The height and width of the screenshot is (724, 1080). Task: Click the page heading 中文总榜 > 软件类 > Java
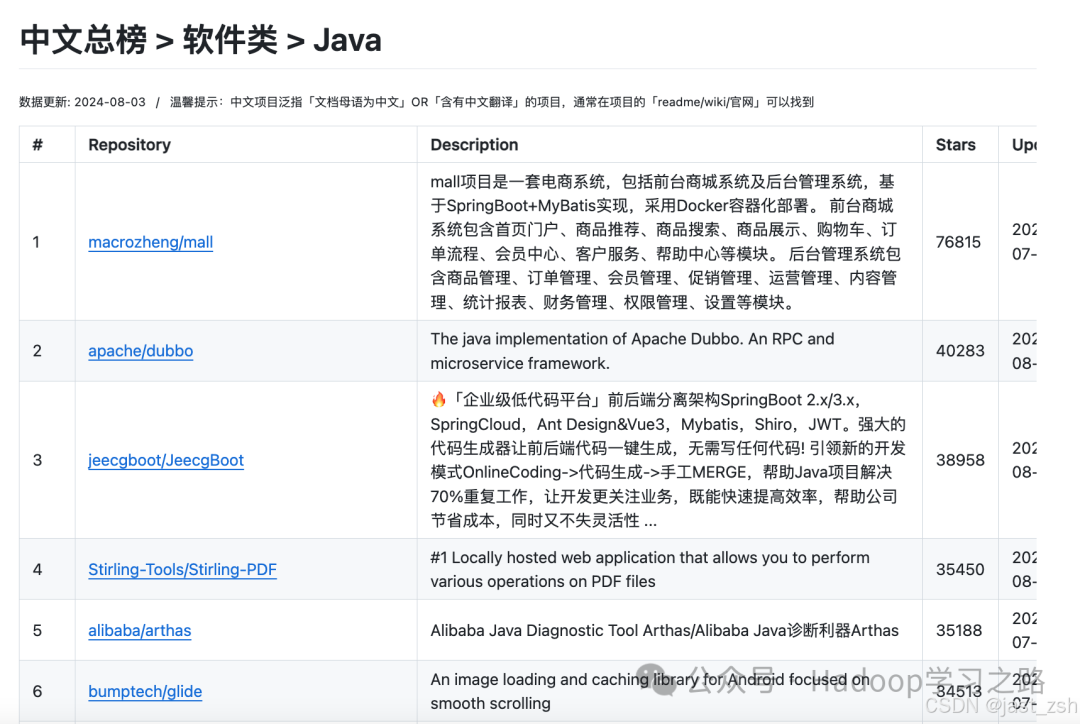201,40
